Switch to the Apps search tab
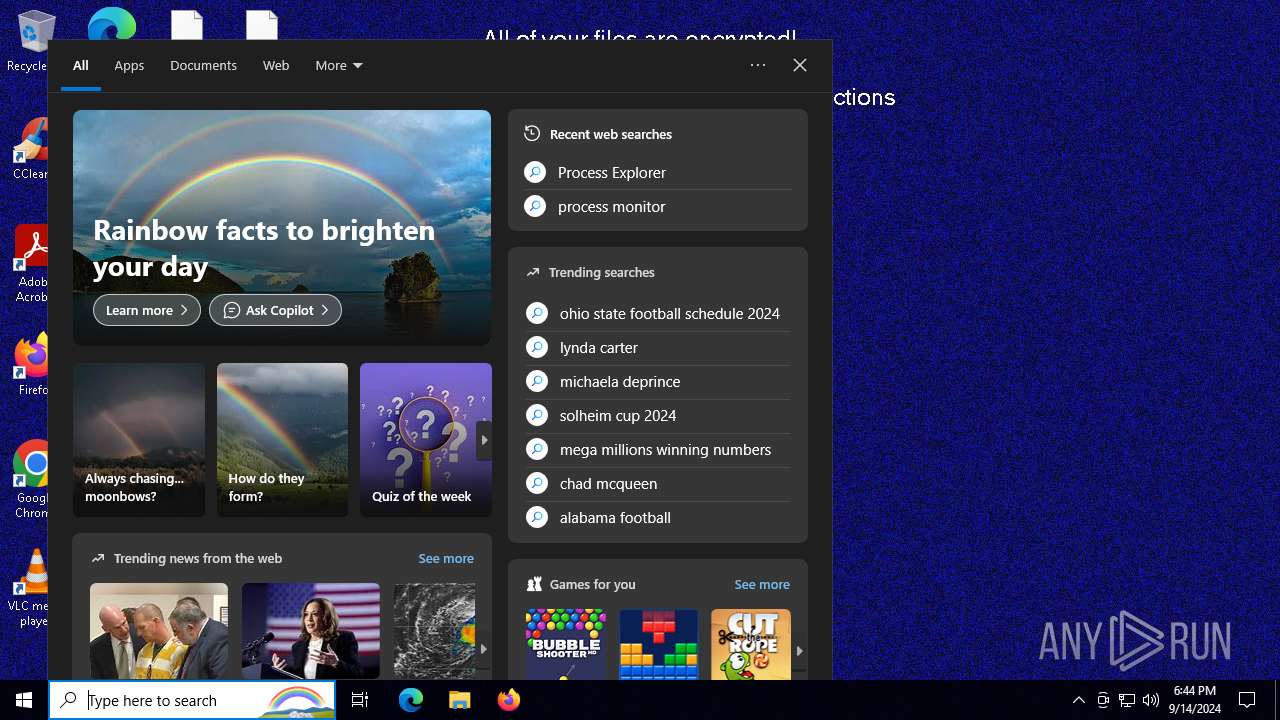The width and height of the screenshot is (1280, 720). pyautogui.click(x=129, y=66)
